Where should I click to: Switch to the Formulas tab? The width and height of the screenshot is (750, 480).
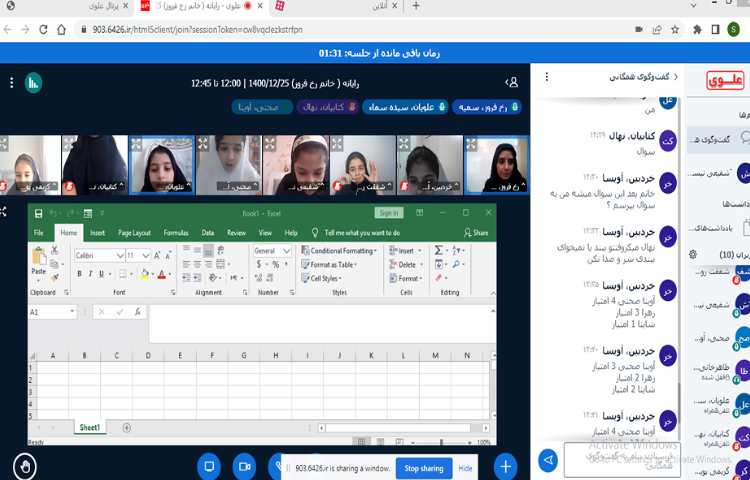coord(176,233)
